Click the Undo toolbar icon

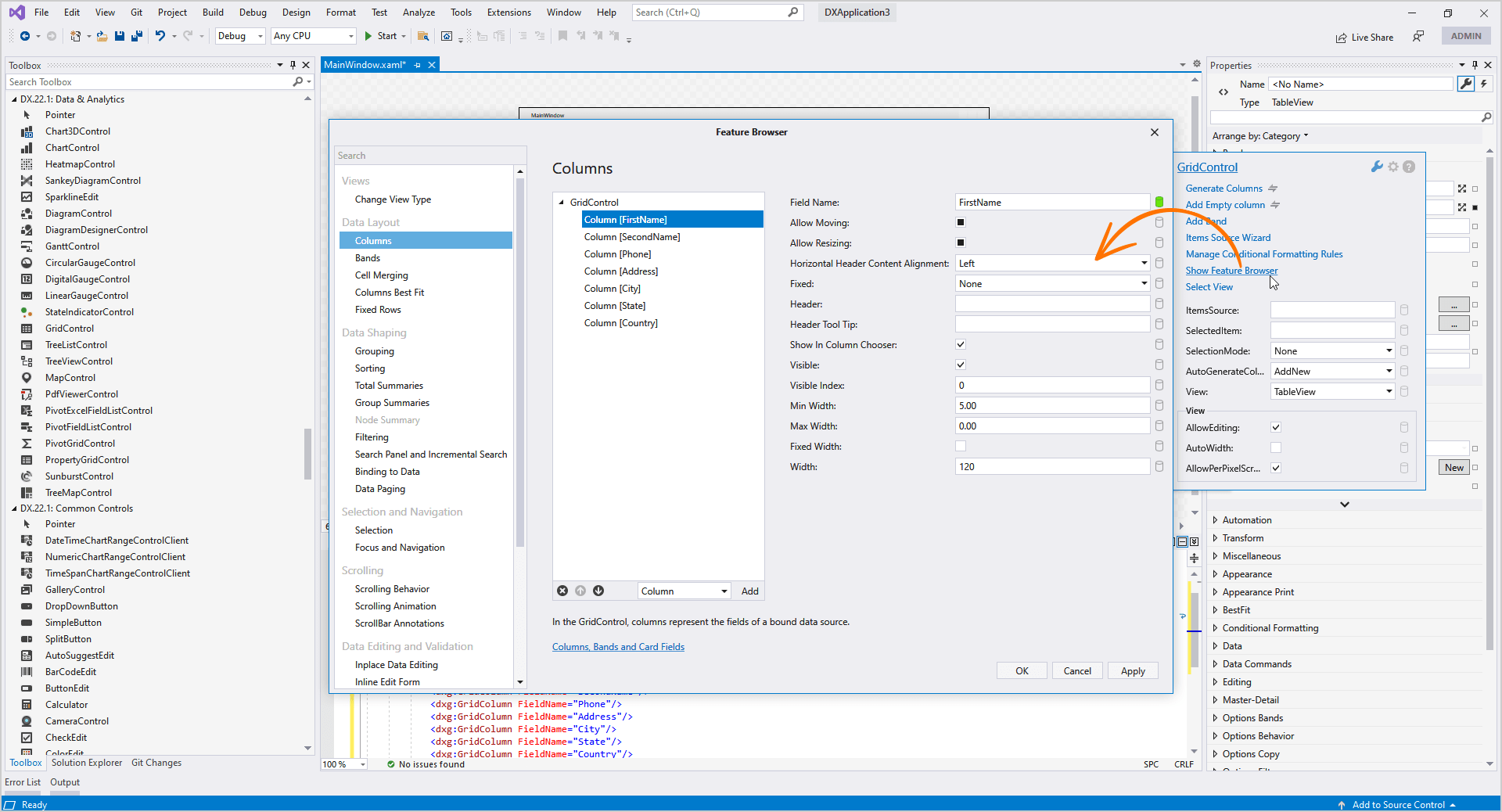click(x=160, y=36)
